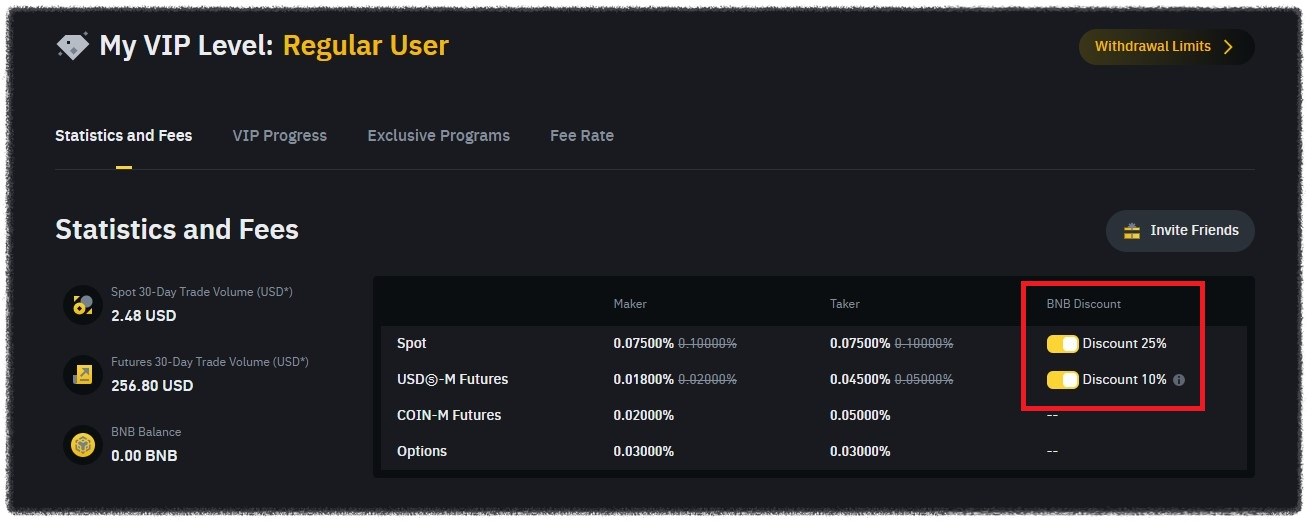Screen dimensions: 1309x521
Task: Click the Options maker fee 0.03000%
Action: coord(644,451)
